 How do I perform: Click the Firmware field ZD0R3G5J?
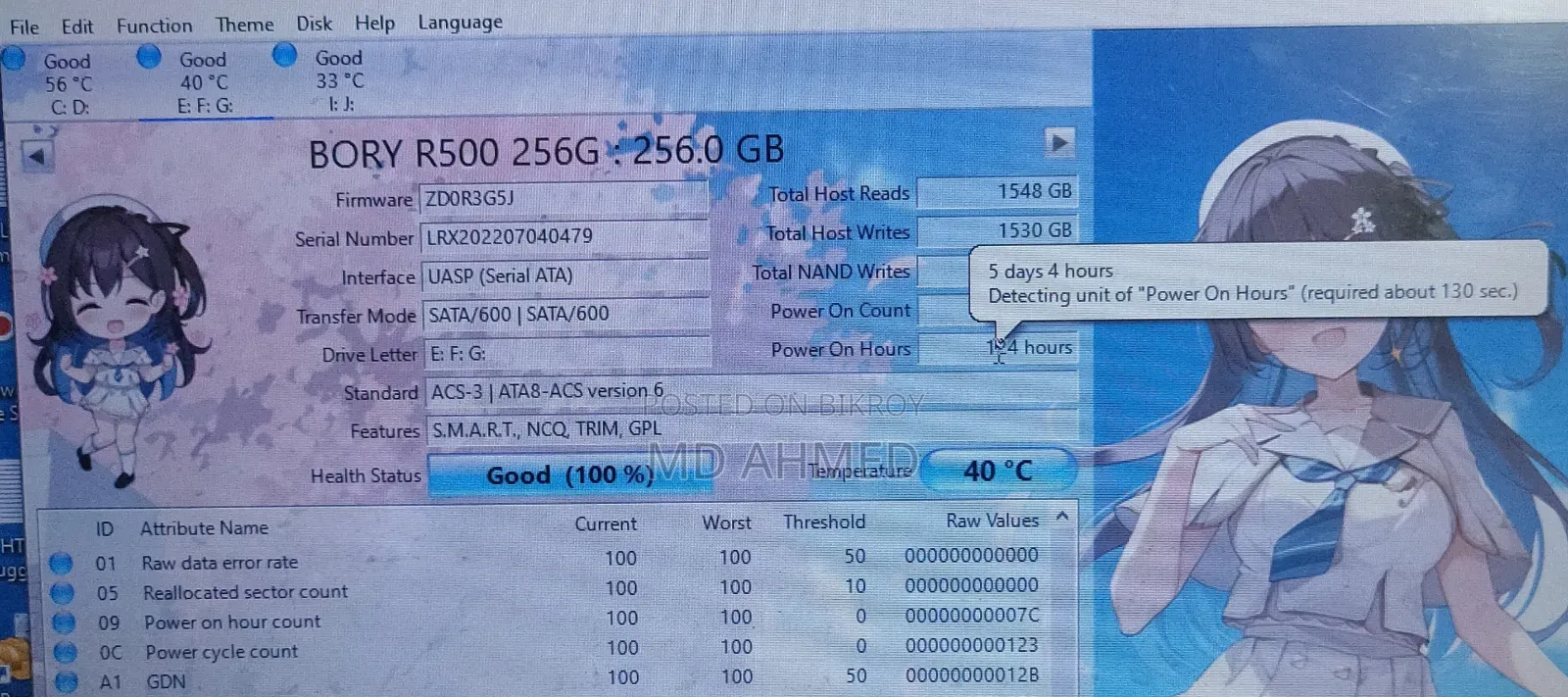coord(563,198)
